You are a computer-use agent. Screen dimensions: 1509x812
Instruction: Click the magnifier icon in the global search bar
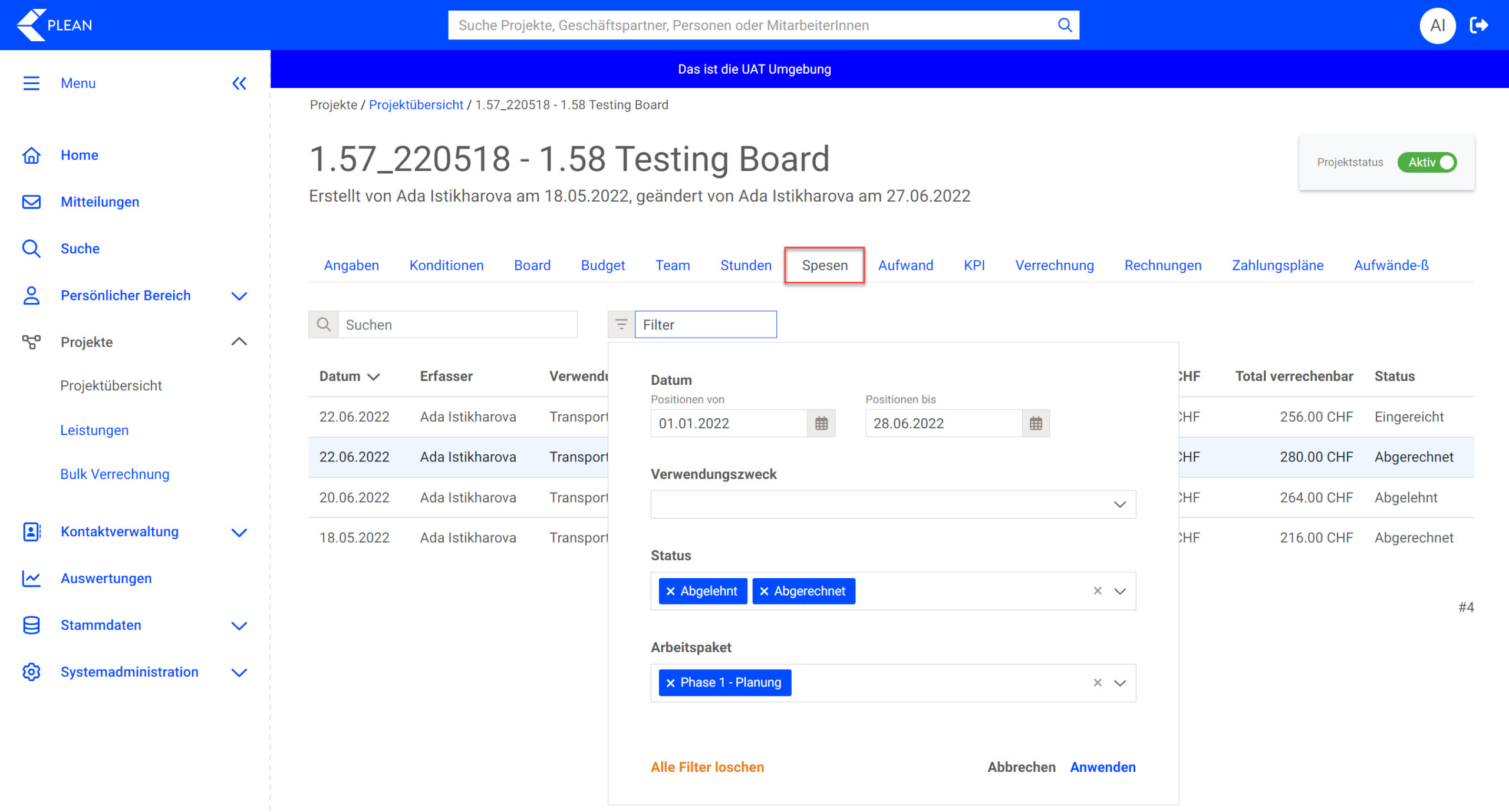[x=1065, y=25]
